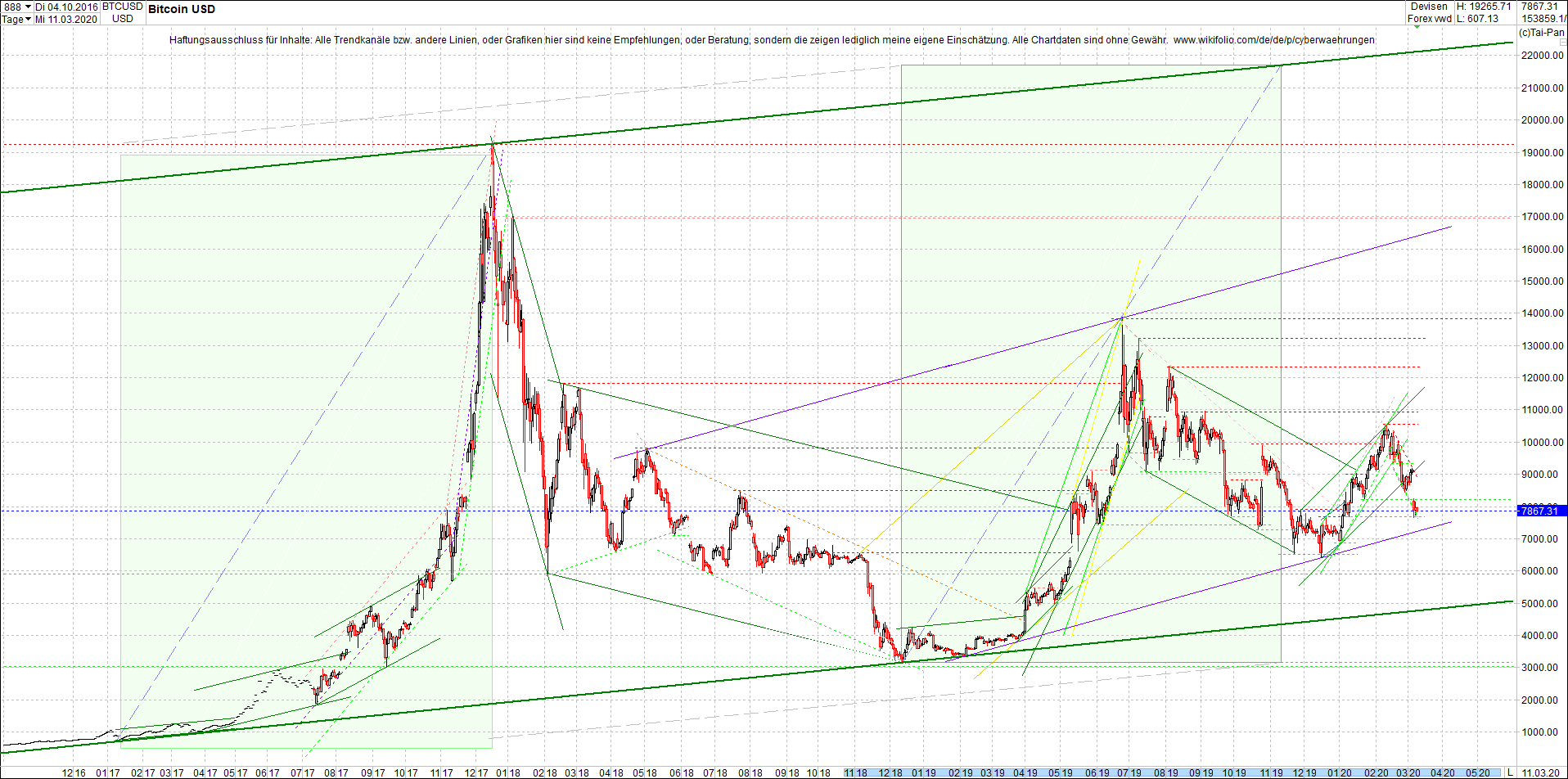The height and width of the screenshot is (779, 1568).
Task: Select the start date Di 04.10.2016
Action: click(x=65, y=6)
